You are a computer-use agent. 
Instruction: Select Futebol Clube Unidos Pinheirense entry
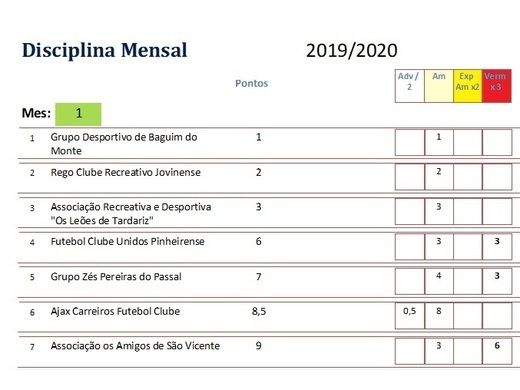(x=127, y=242)
